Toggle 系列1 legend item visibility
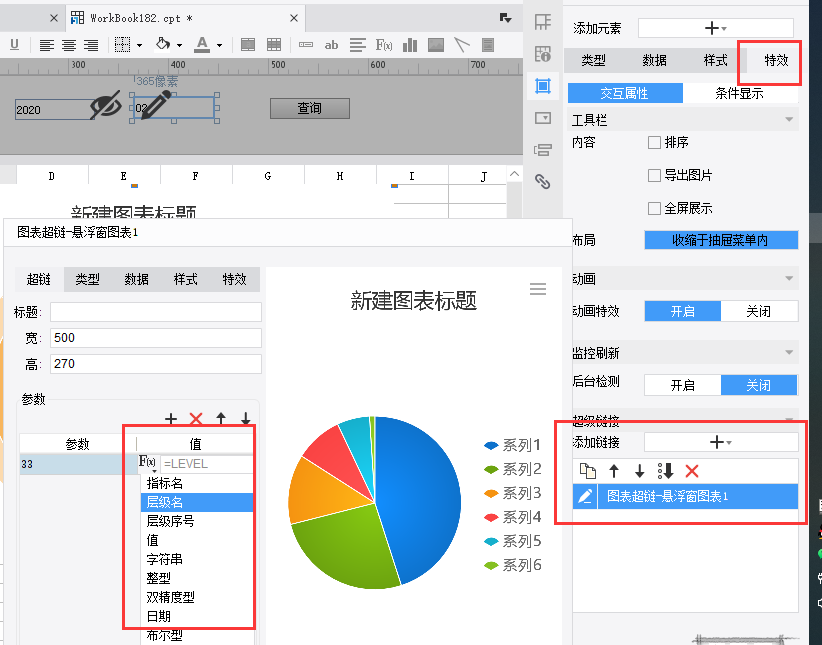 tap(513, 445)
